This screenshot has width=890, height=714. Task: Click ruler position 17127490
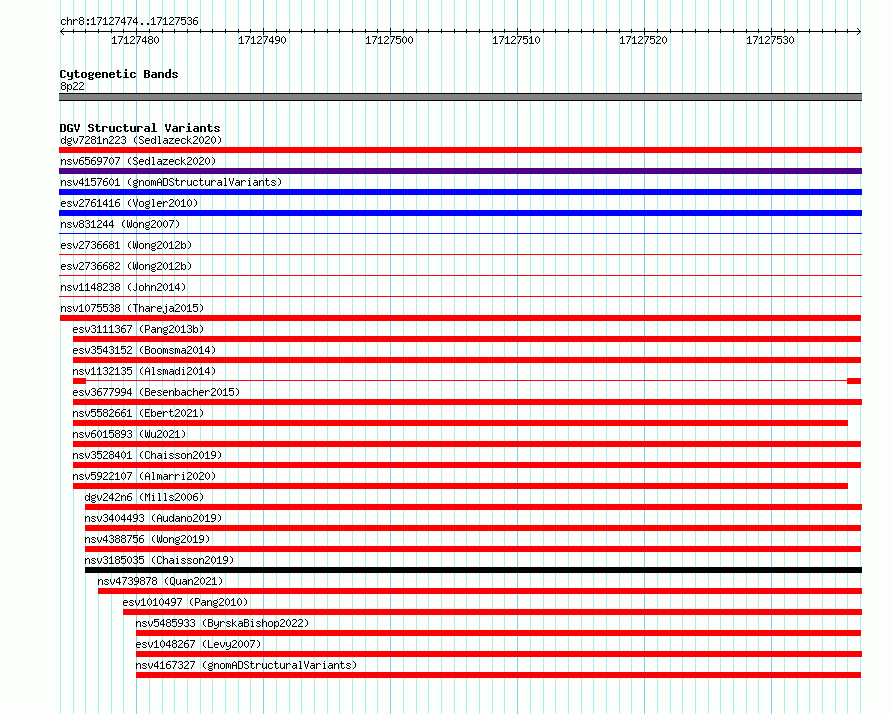pyautogui.click(x=262, y=40)
